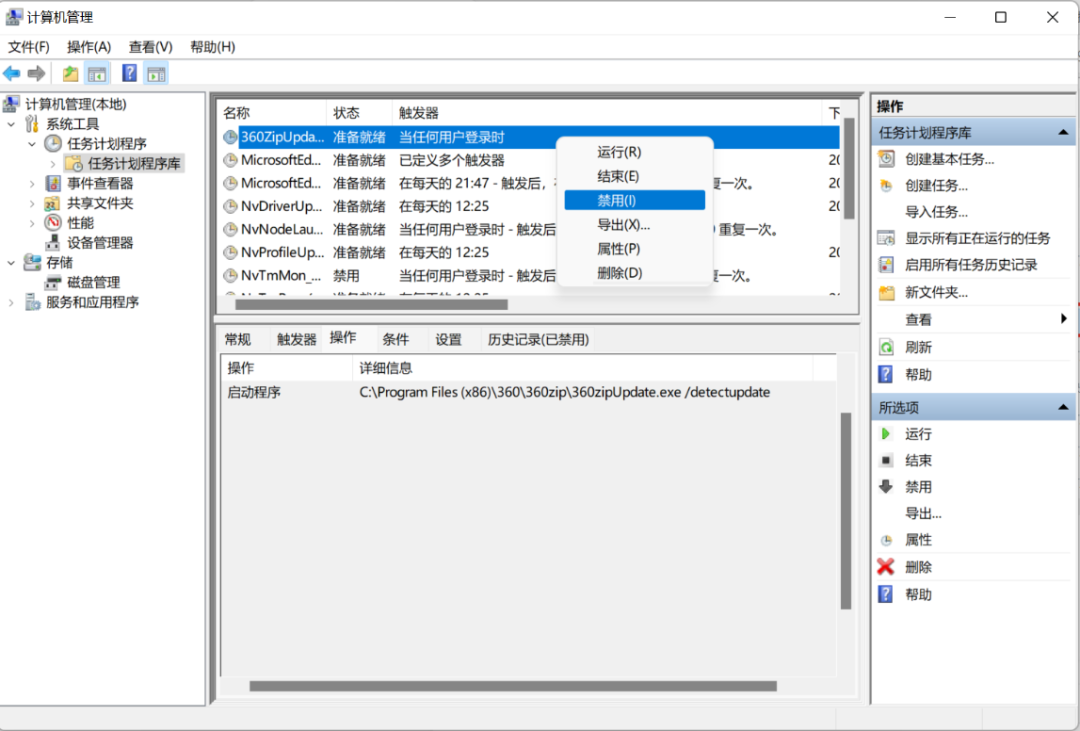The height and width of the screenshot is (731, 1080).
Task: Open the 查看 submenu arrow in actions
Action: (1064, 318)
